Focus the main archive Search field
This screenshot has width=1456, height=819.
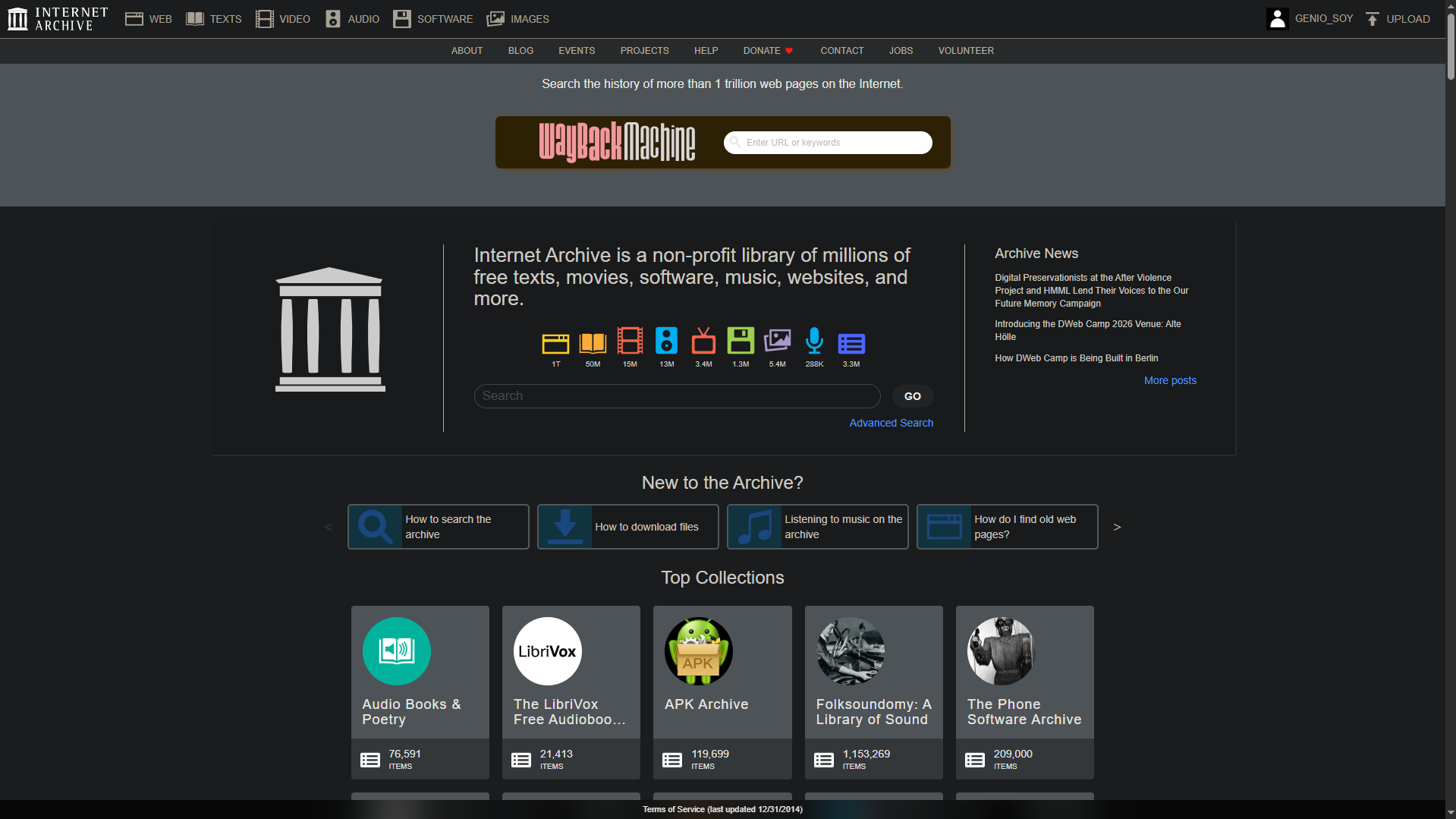click(x=677, y=396)
